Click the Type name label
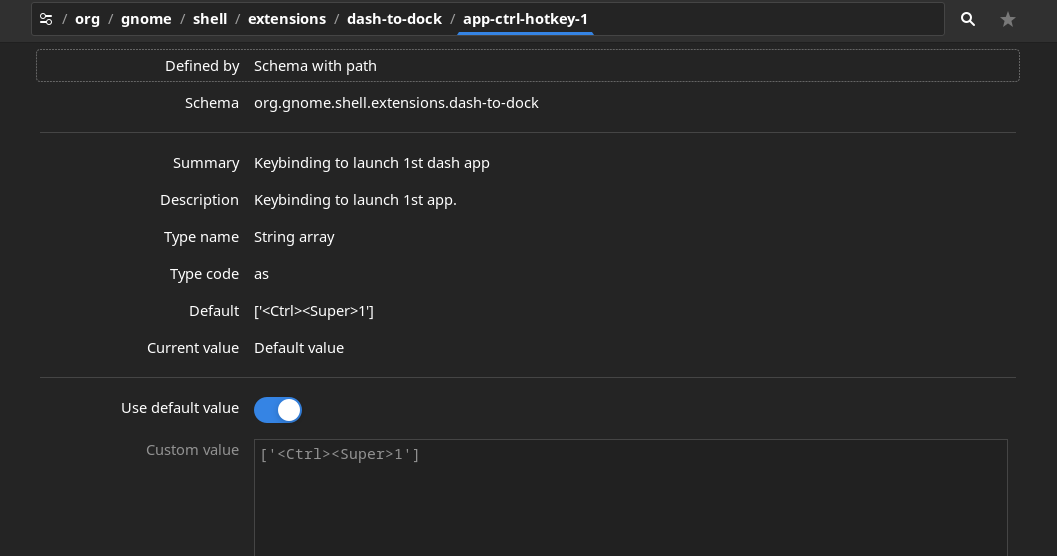Image resolution: width=1057 pixels, height=556 pixels. (201, 237)
